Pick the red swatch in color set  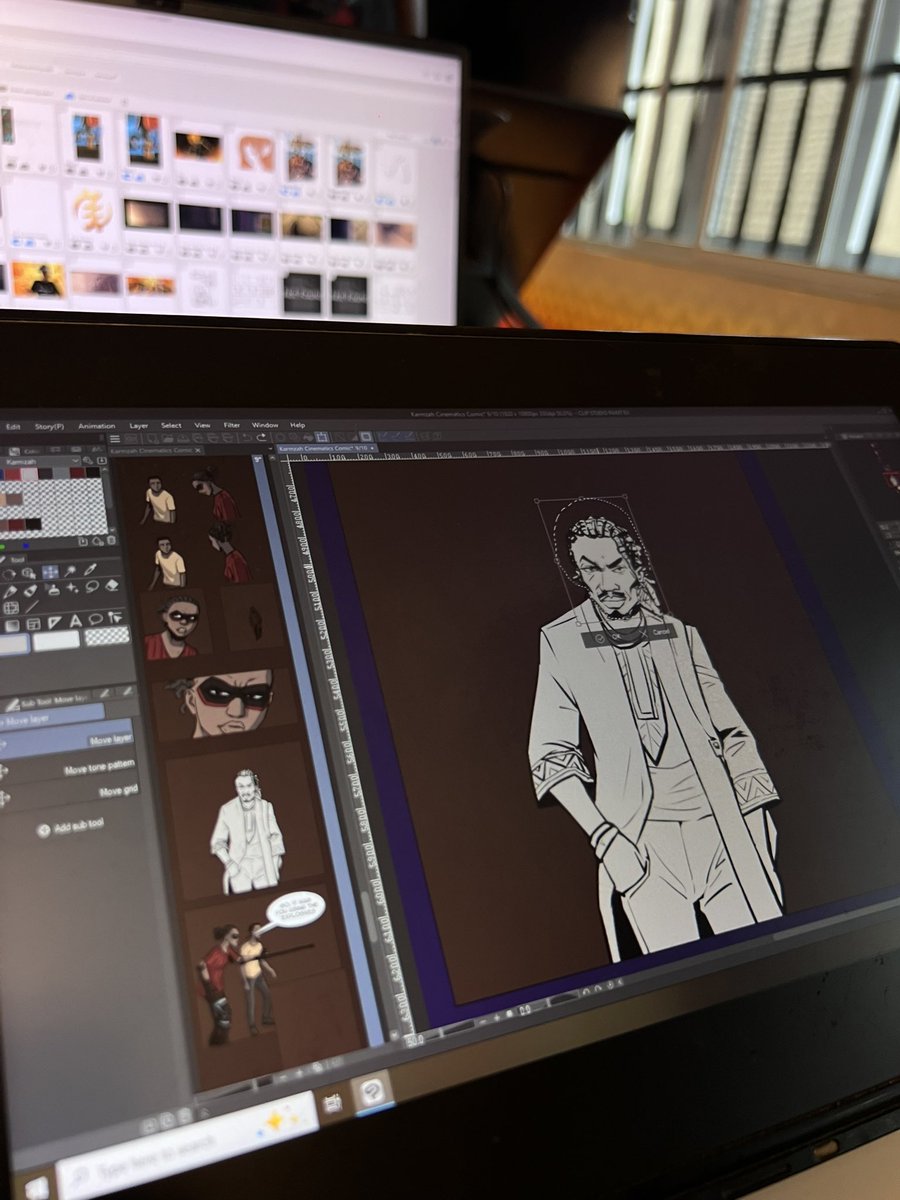12,473
